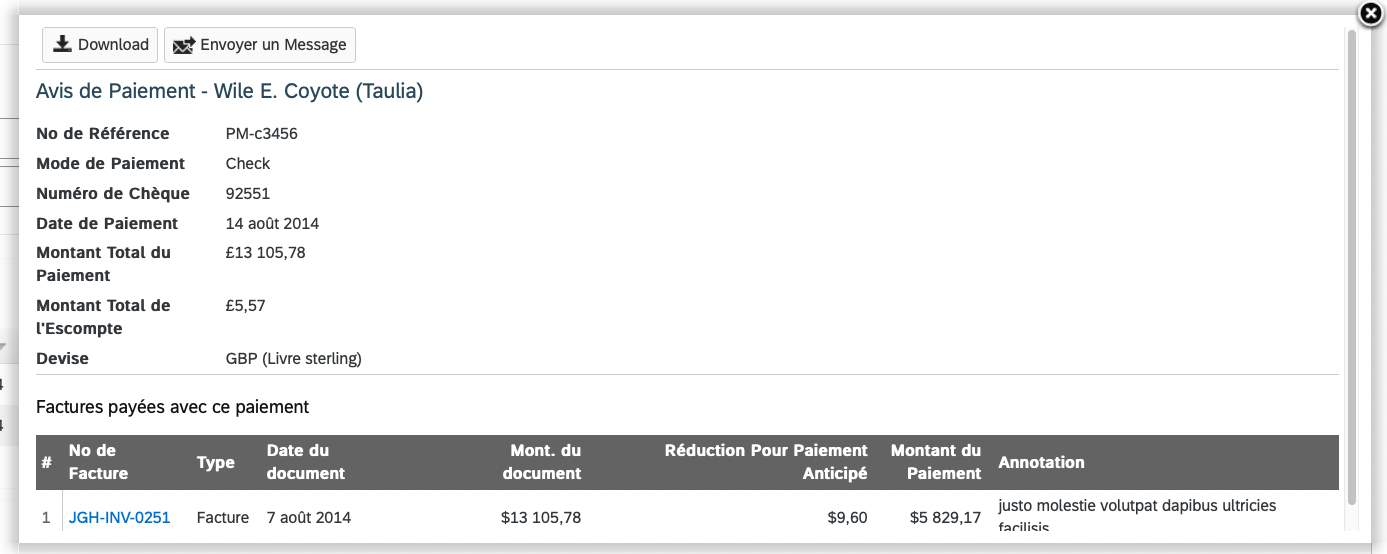The width and height of the screenshot is (1387, 554).
Task: Click the envelope message icon
Action: pos(184,45)
